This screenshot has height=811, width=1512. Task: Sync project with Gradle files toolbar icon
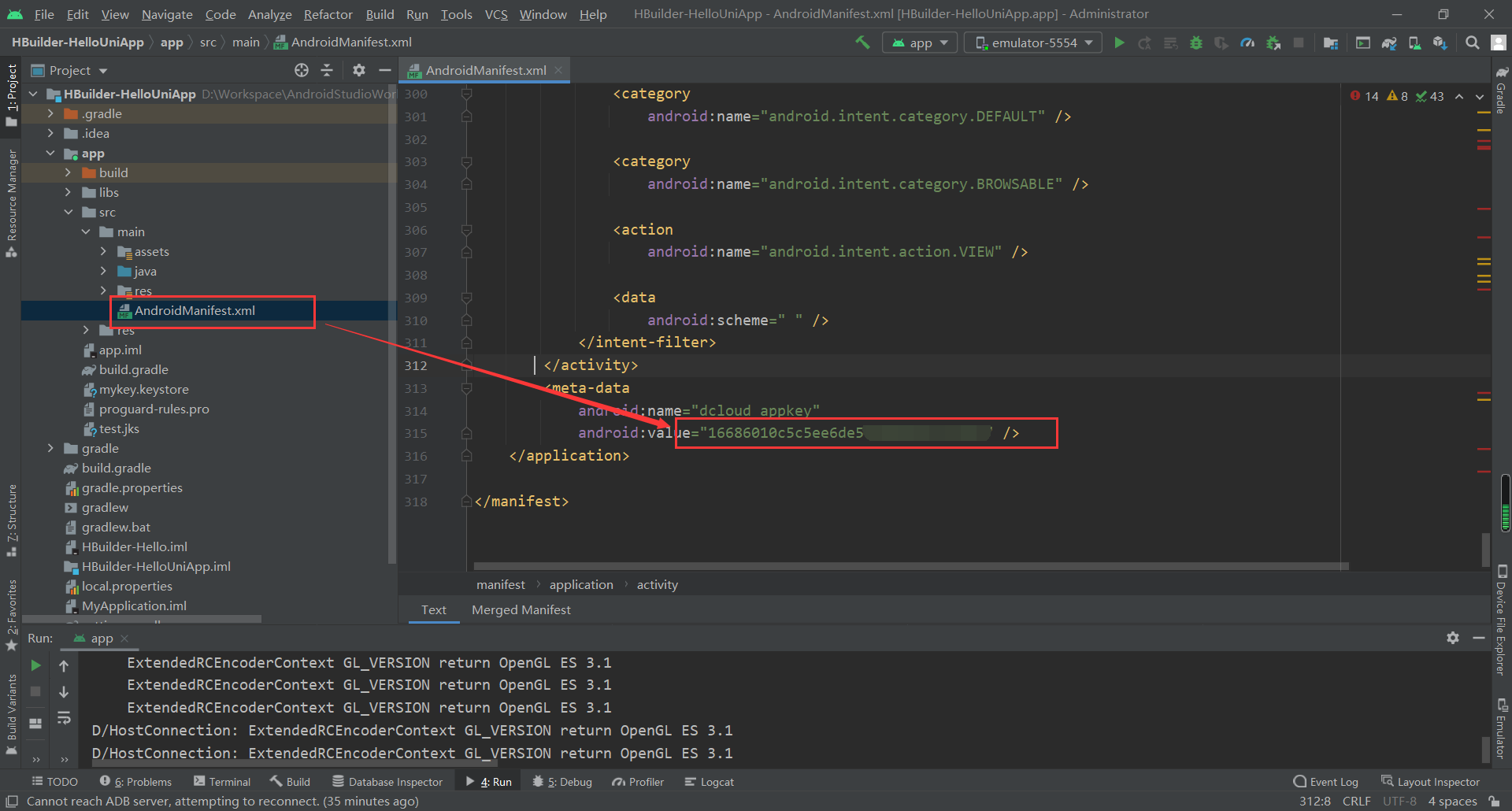tap(1388, 43)
